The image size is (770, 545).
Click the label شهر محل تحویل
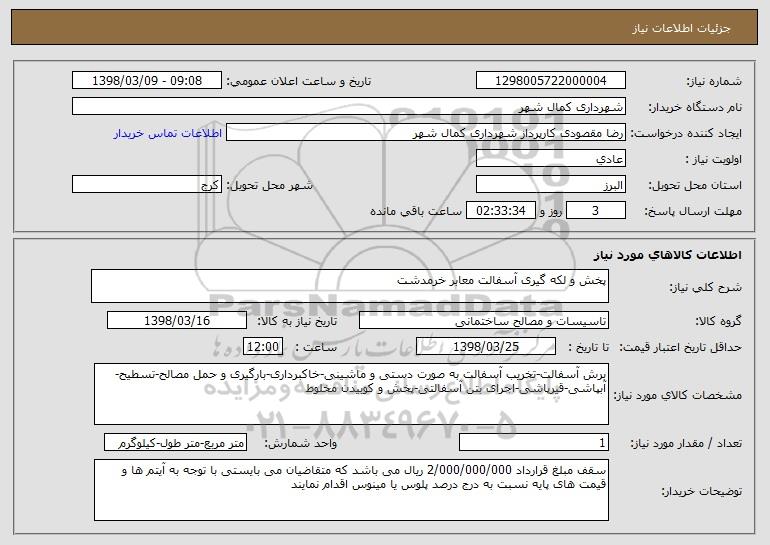tap(269, 186)
